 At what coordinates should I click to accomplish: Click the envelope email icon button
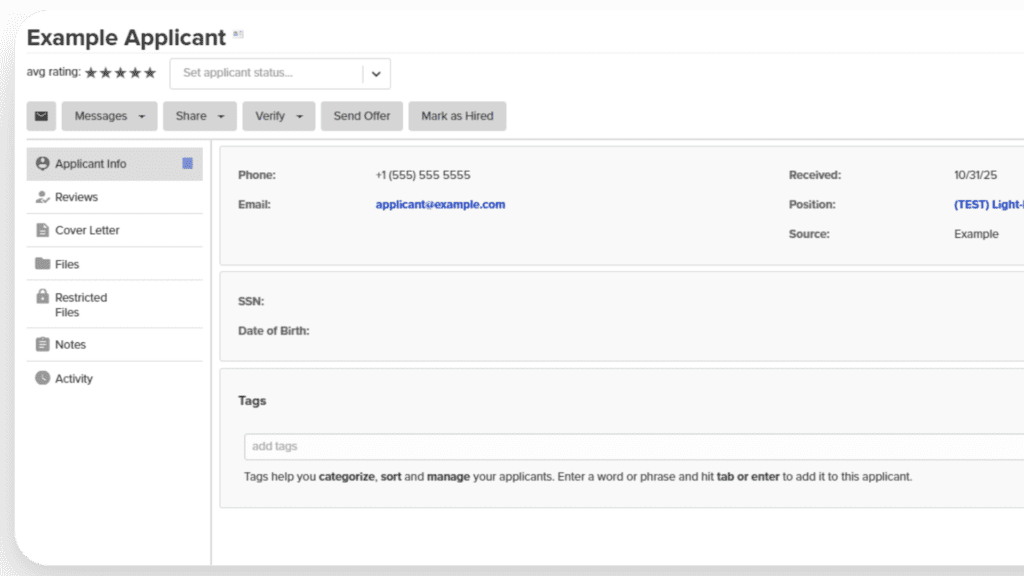tap(41, 116)
